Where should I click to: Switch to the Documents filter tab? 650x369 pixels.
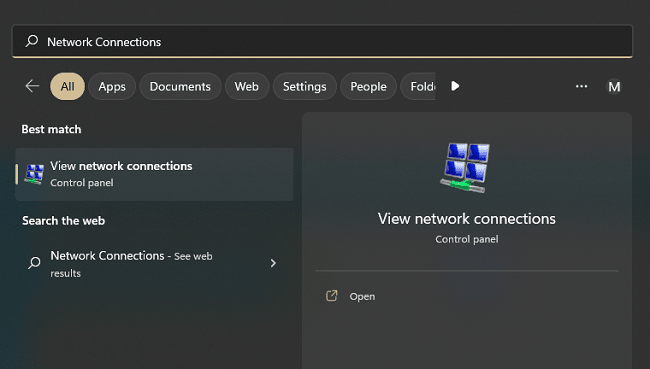(x=180, y=86)
